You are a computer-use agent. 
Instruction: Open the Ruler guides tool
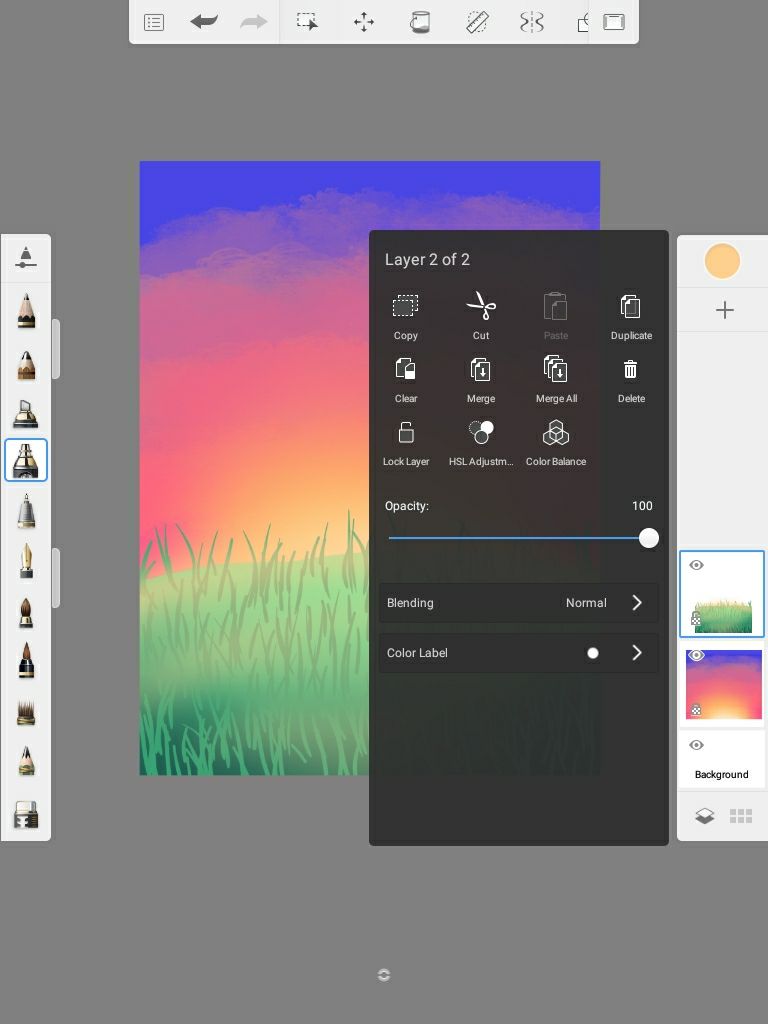(x=477, y=22)
